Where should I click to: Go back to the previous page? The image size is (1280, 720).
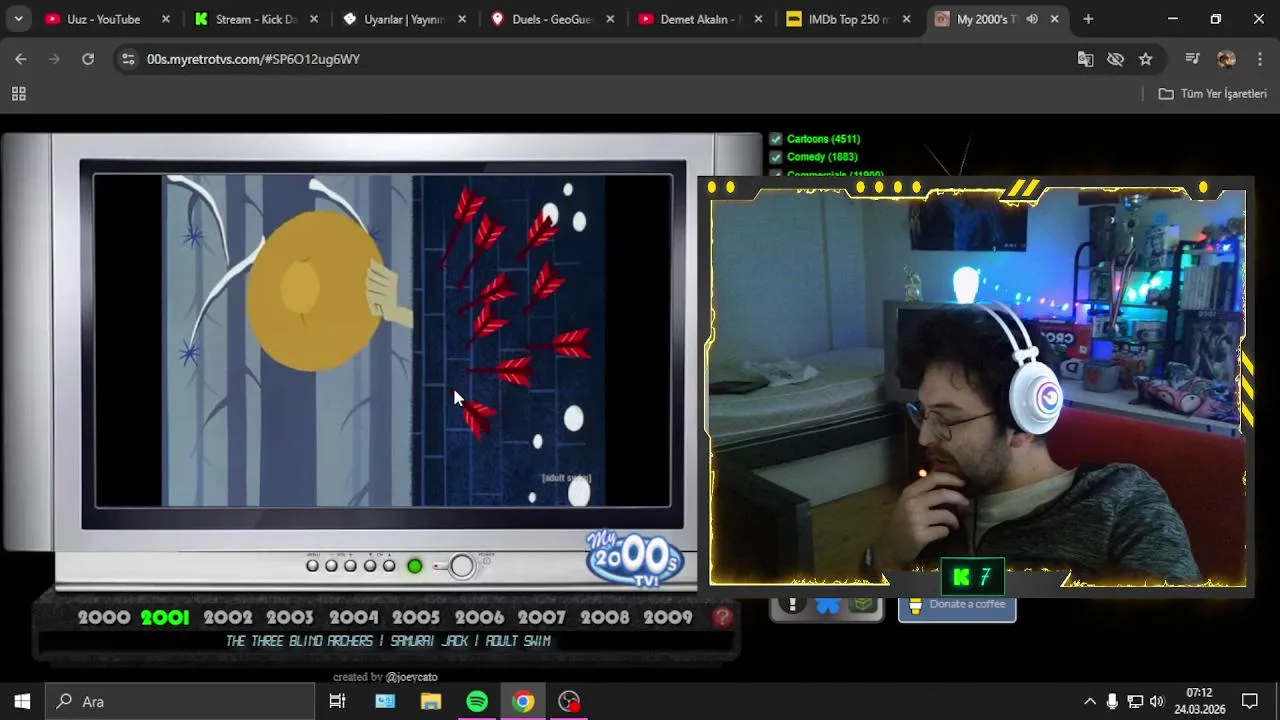coord(21,59)
